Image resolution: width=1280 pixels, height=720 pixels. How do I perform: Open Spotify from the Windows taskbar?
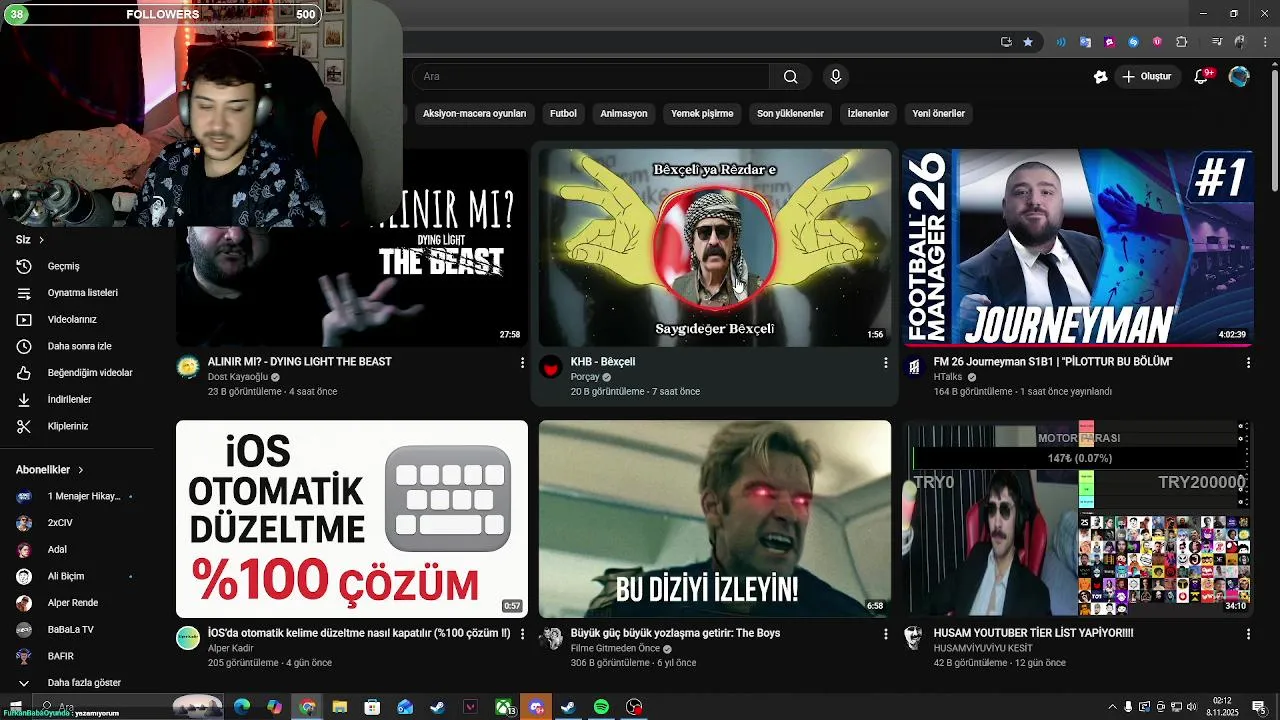click(x=601, y=707)
